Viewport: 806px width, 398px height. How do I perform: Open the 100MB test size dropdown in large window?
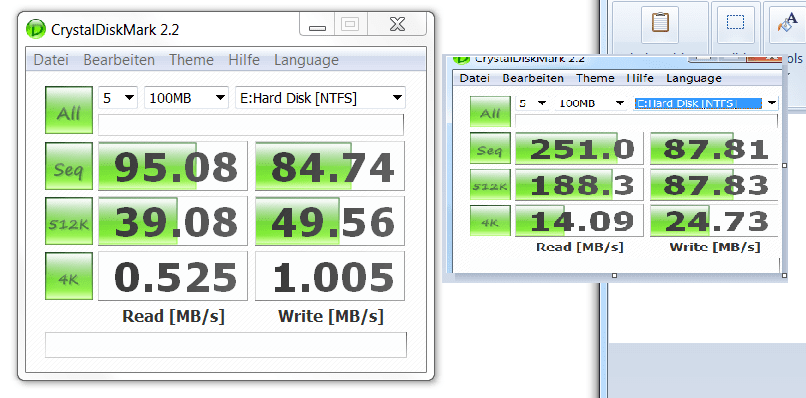tap(186, 98)
